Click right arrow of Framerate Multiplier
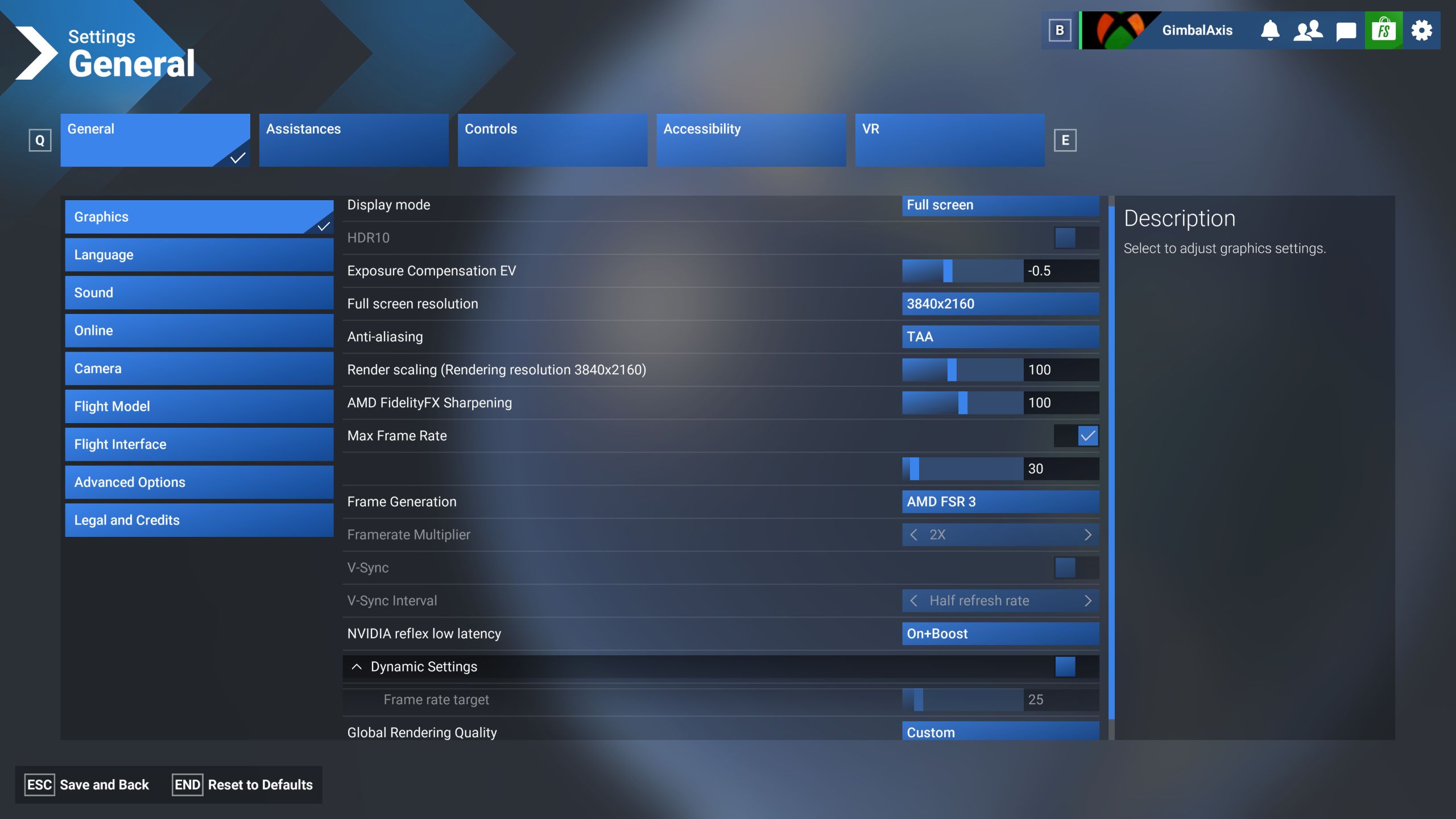 tap(1087, 535)
